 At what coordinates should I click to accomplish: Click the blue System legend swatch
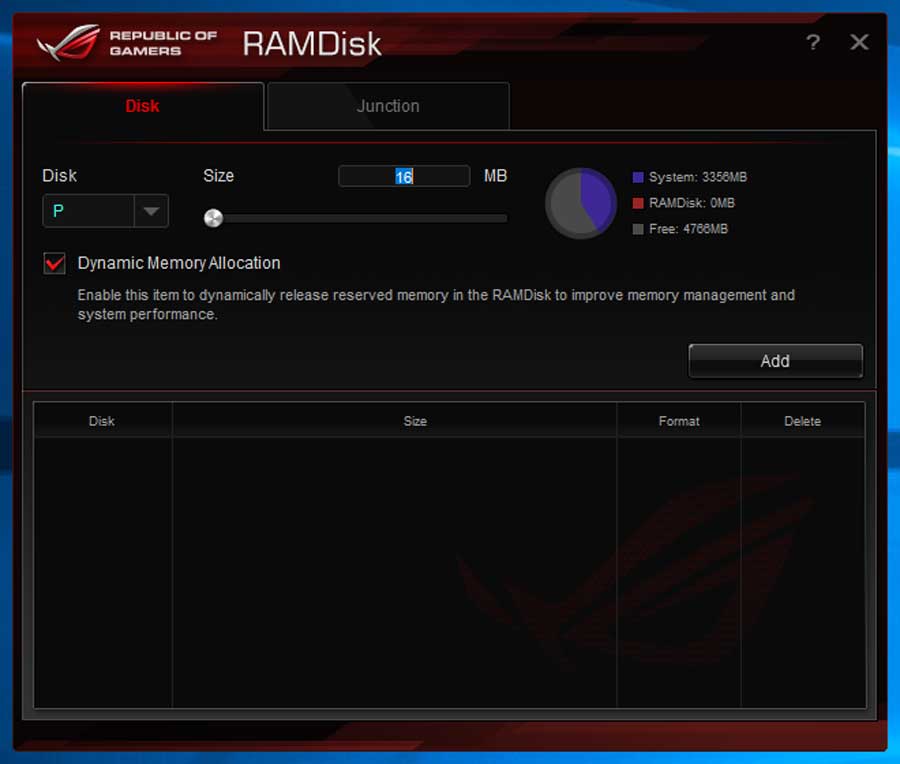pos(638,177)
